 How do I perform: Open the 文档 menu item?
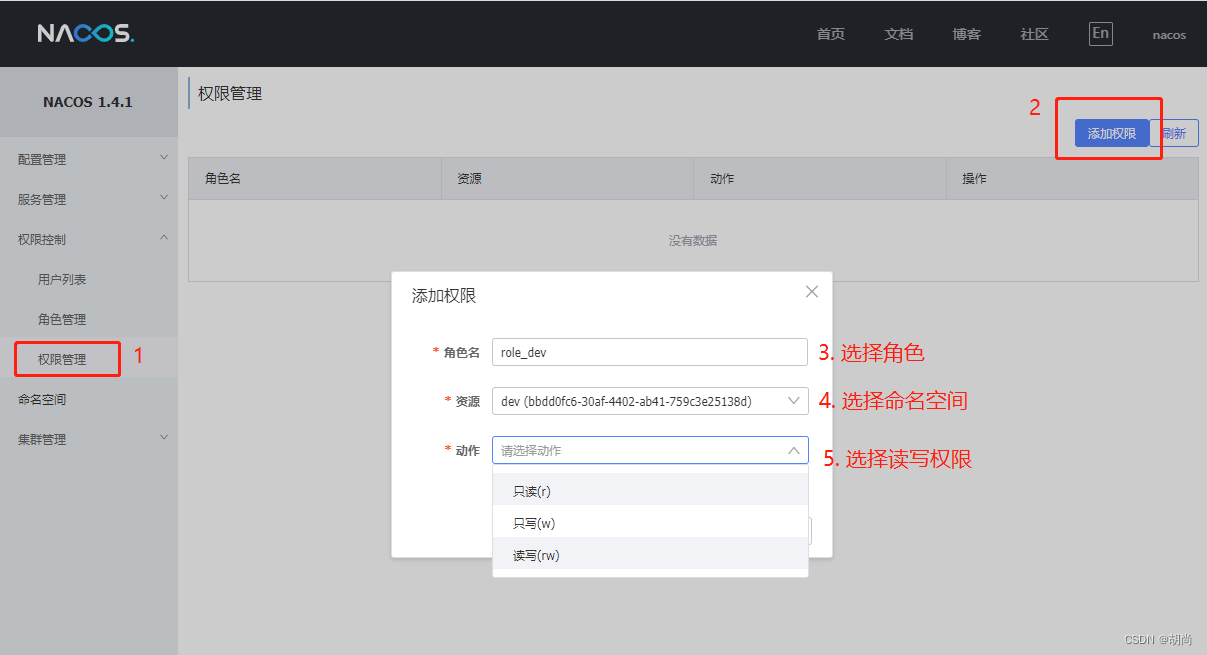coord(897,33)
